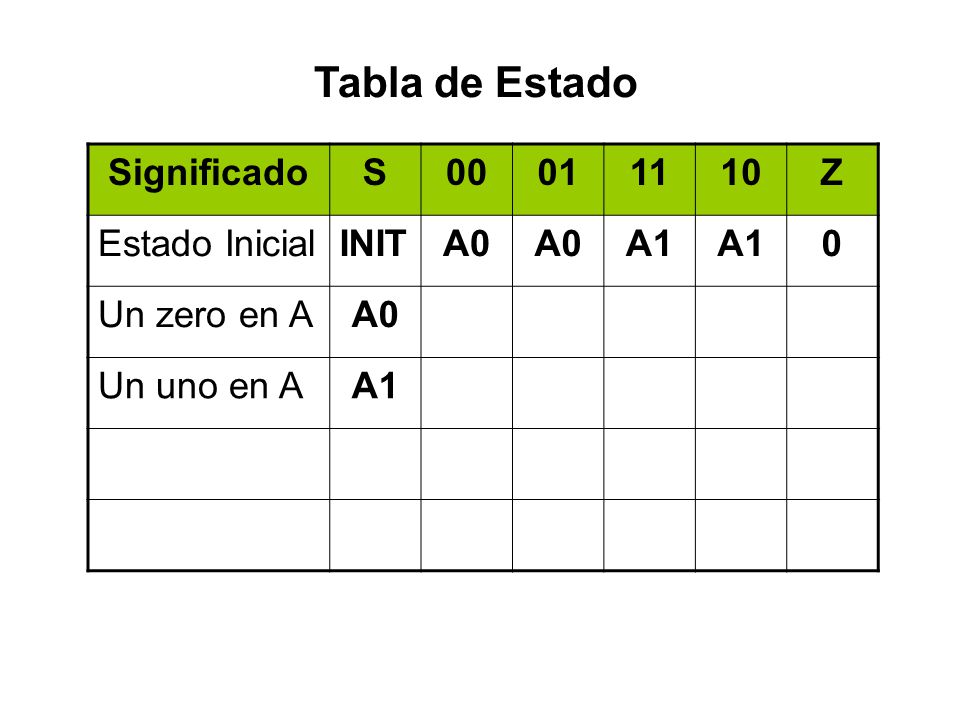Select the 'Un uno en A' cell
The width and height of the screenshot is (960, 720).
tap(209, 393)
